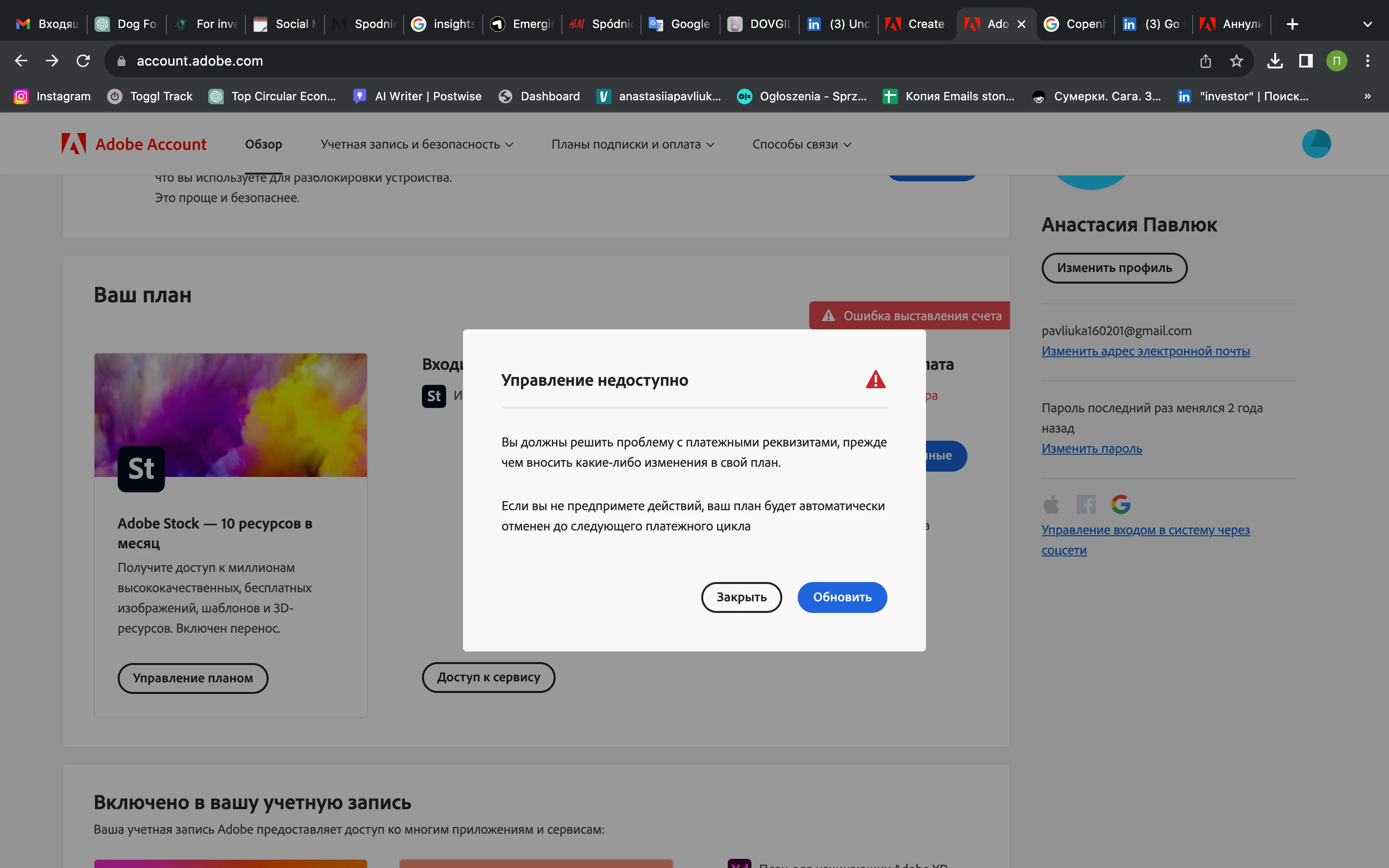Open Изменить пароль link
Viewport: 1389px width, 868px height.
[1091, 448]
